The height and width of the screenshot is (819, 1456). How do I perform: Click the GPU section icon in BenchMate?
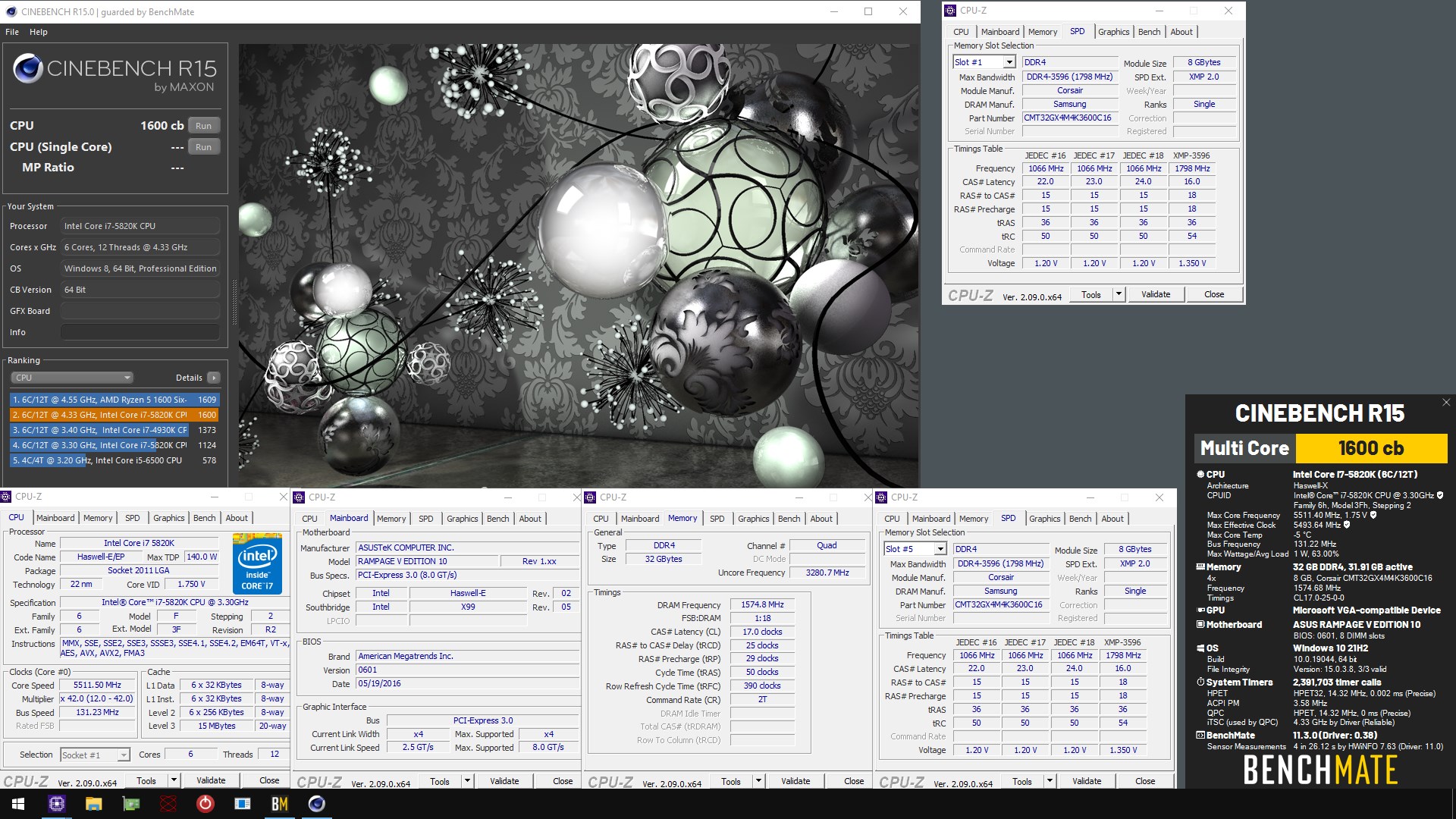point(1200,610)
